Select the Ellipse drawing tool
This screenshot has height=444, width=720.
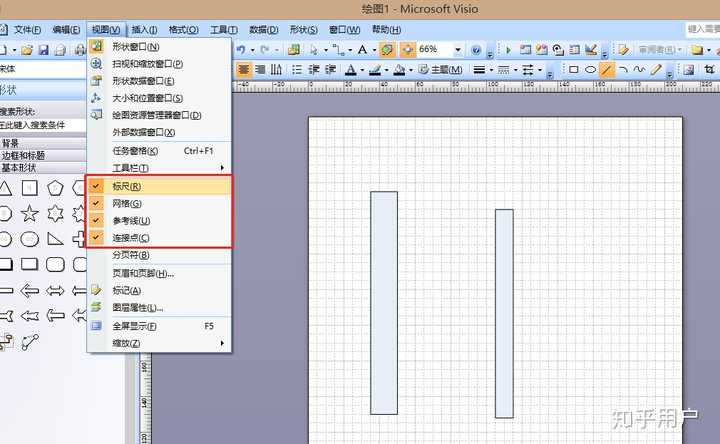tap(591, 70)
